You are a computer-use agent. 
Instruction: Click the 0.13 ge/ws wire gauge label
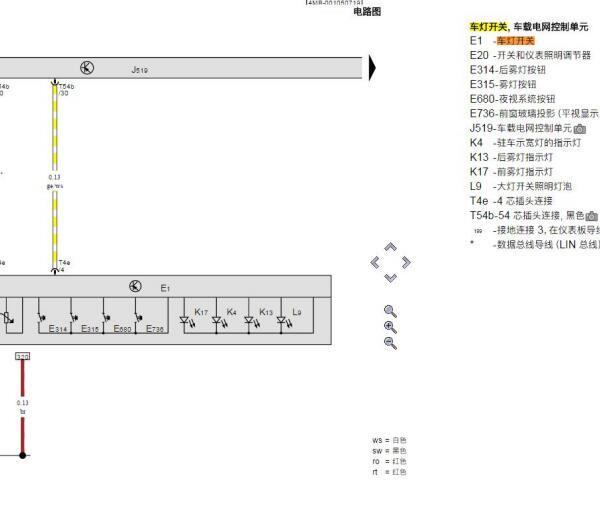coord(55,181)
